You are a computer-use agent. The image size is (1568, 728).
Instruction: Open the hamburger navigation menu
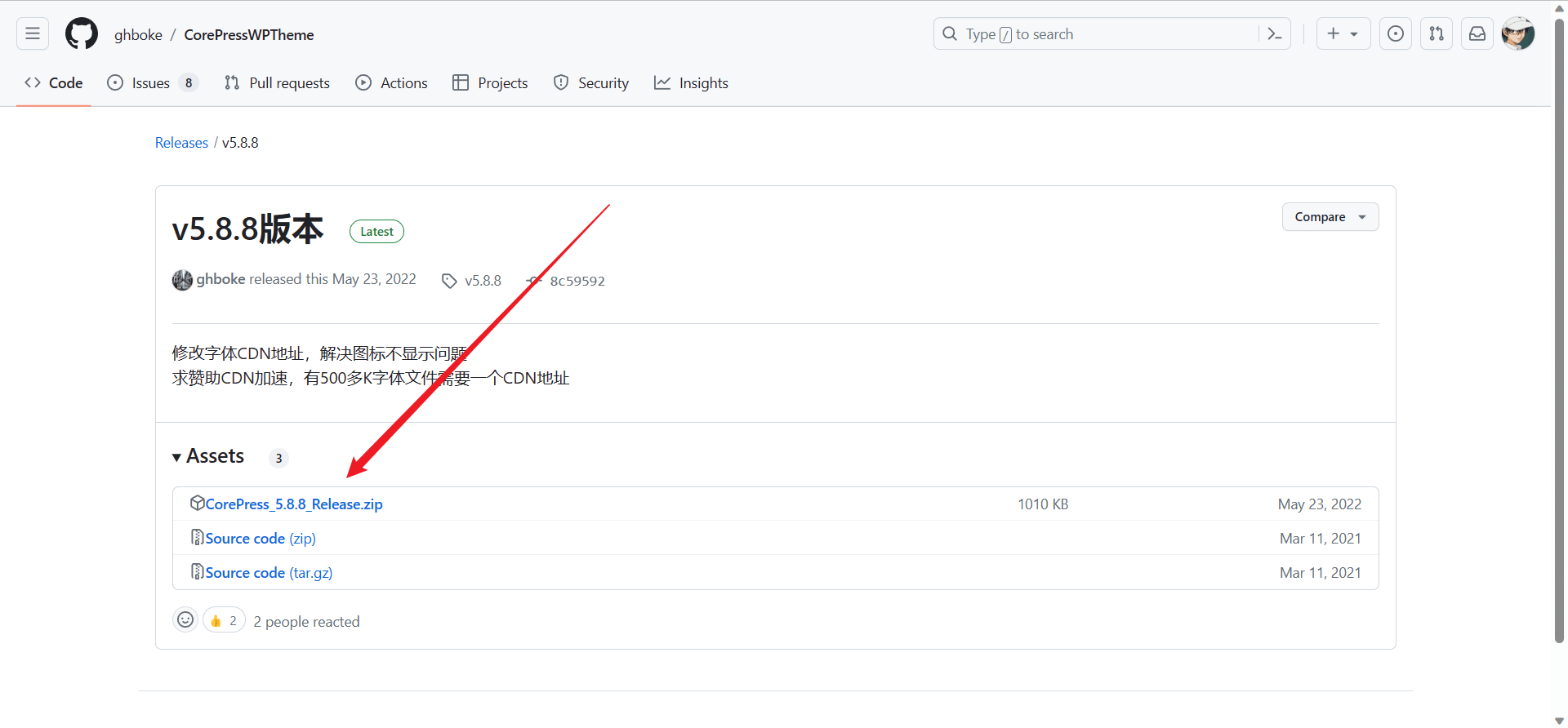click(x=33, y=33)
